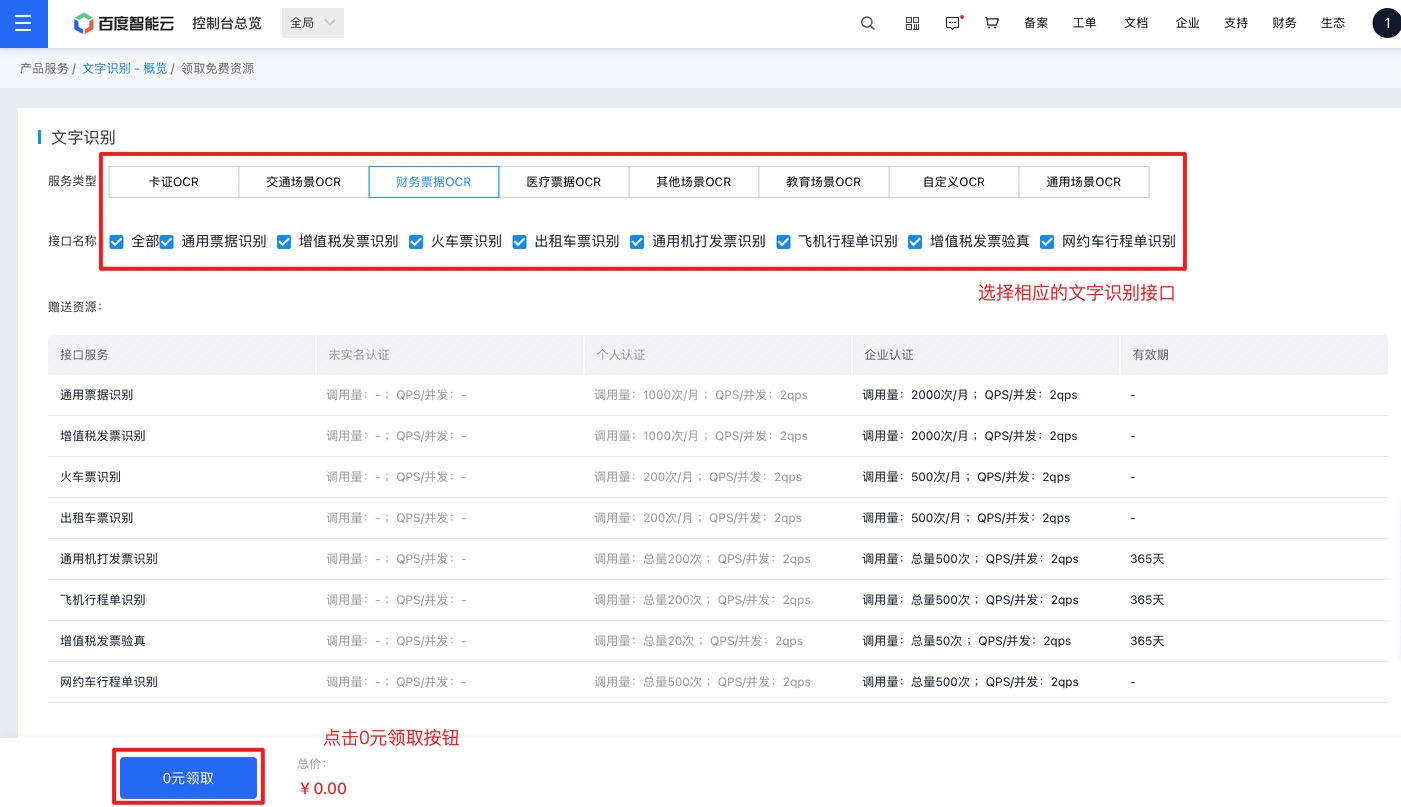Viewport: 1401px width, 807px height.
Task: Open the user avatar icon
Action: (1387, 23)
